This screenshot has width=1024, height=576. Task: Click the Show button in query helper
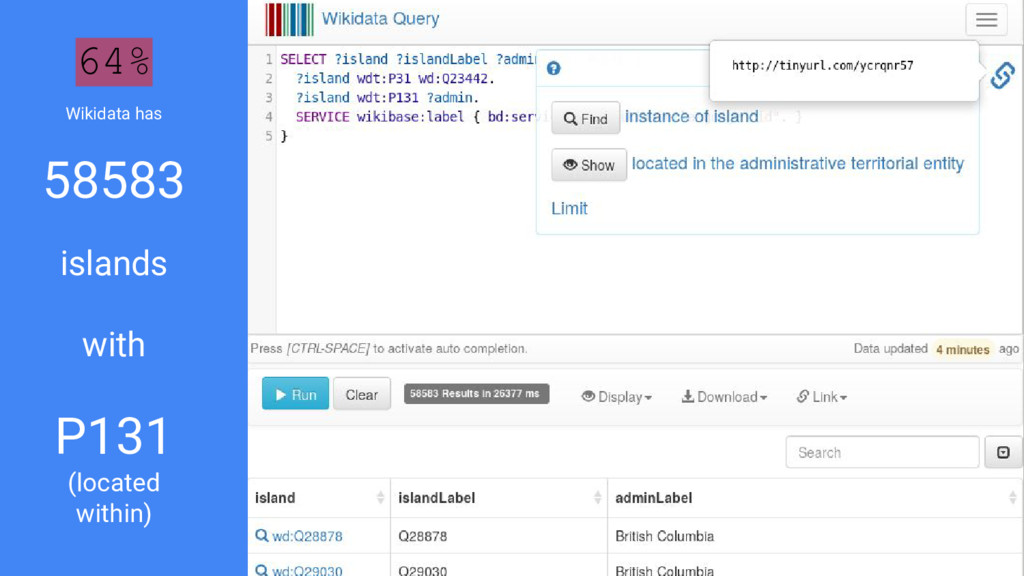coord(589,165)
